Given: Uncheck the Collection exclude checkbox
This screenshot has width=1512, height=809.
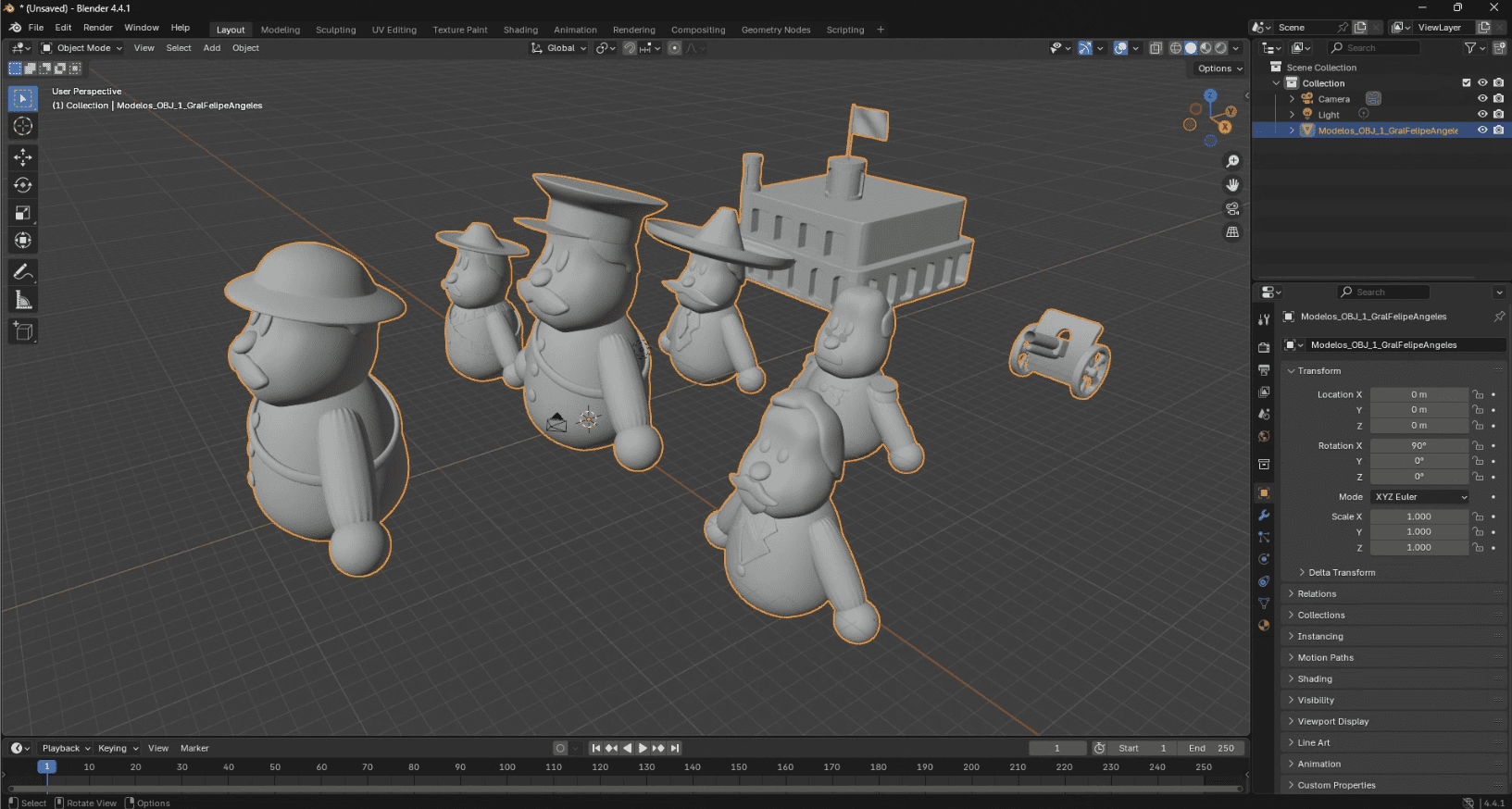Looking at the screenshot, I should pos(1467,83).
